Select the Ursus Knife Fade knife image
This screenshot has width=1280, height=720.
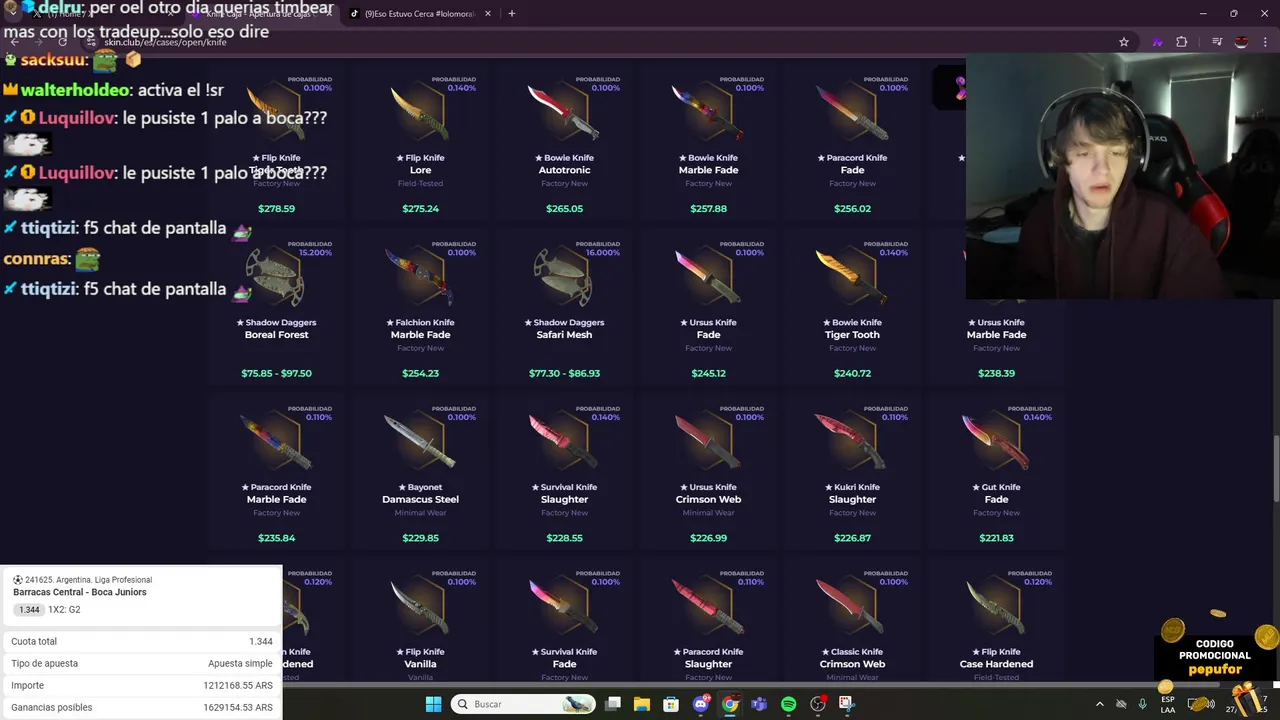point(708,277)
